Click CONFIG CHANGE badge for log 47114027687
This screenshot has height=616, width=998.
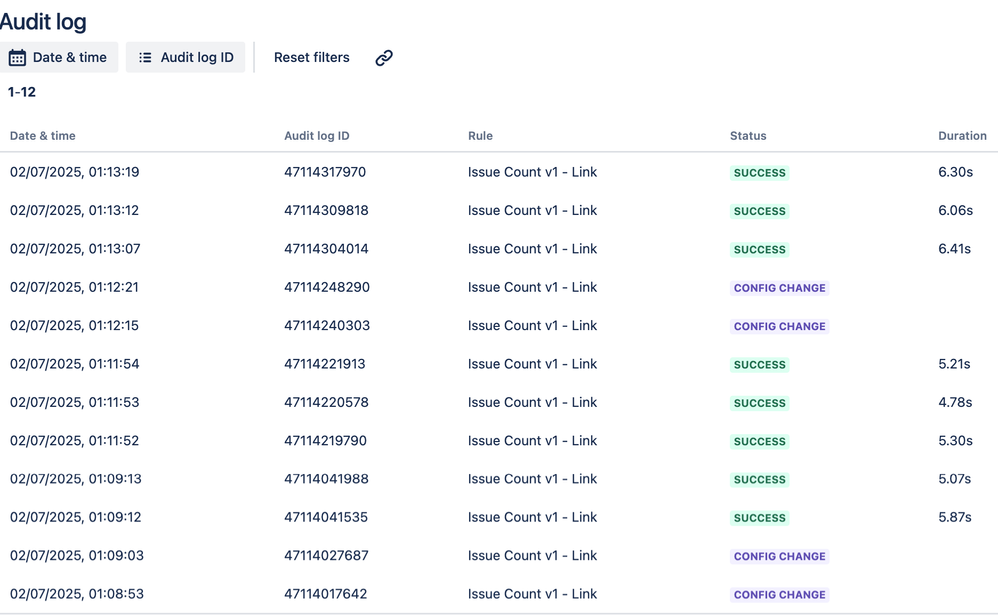click(779, 556)
